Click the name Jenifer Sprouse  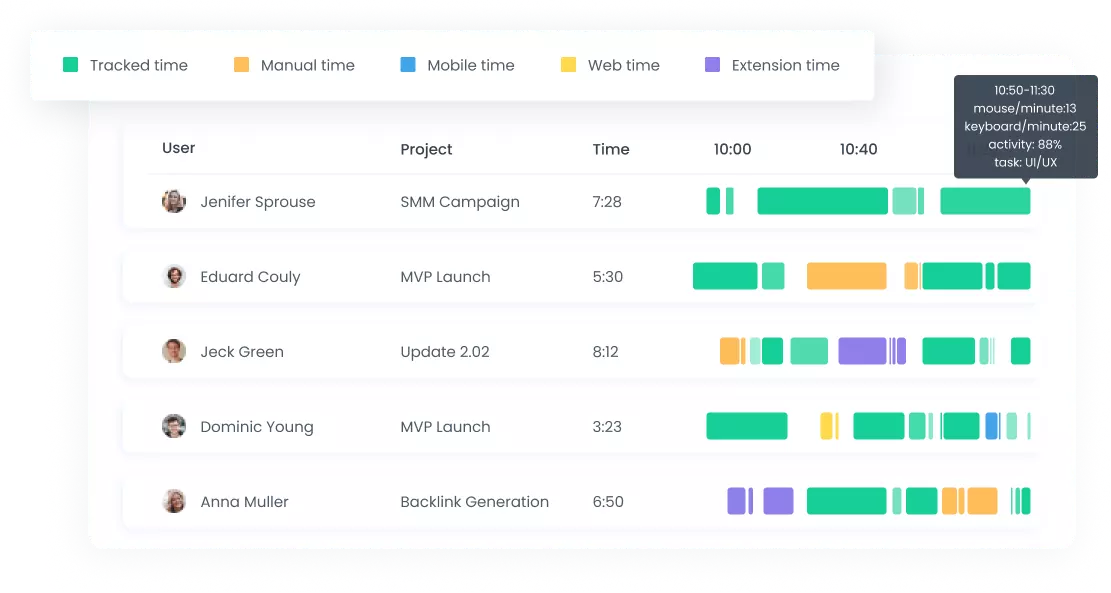tap(258, 202)
